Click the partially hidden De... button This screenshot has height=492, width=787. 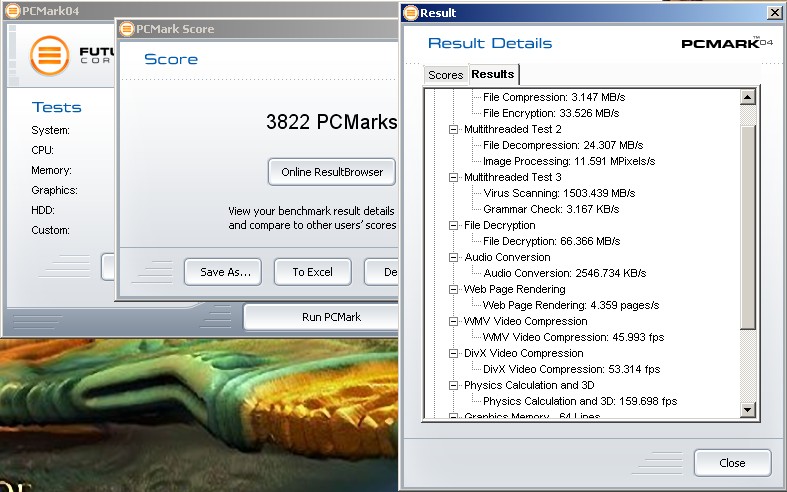381,272
